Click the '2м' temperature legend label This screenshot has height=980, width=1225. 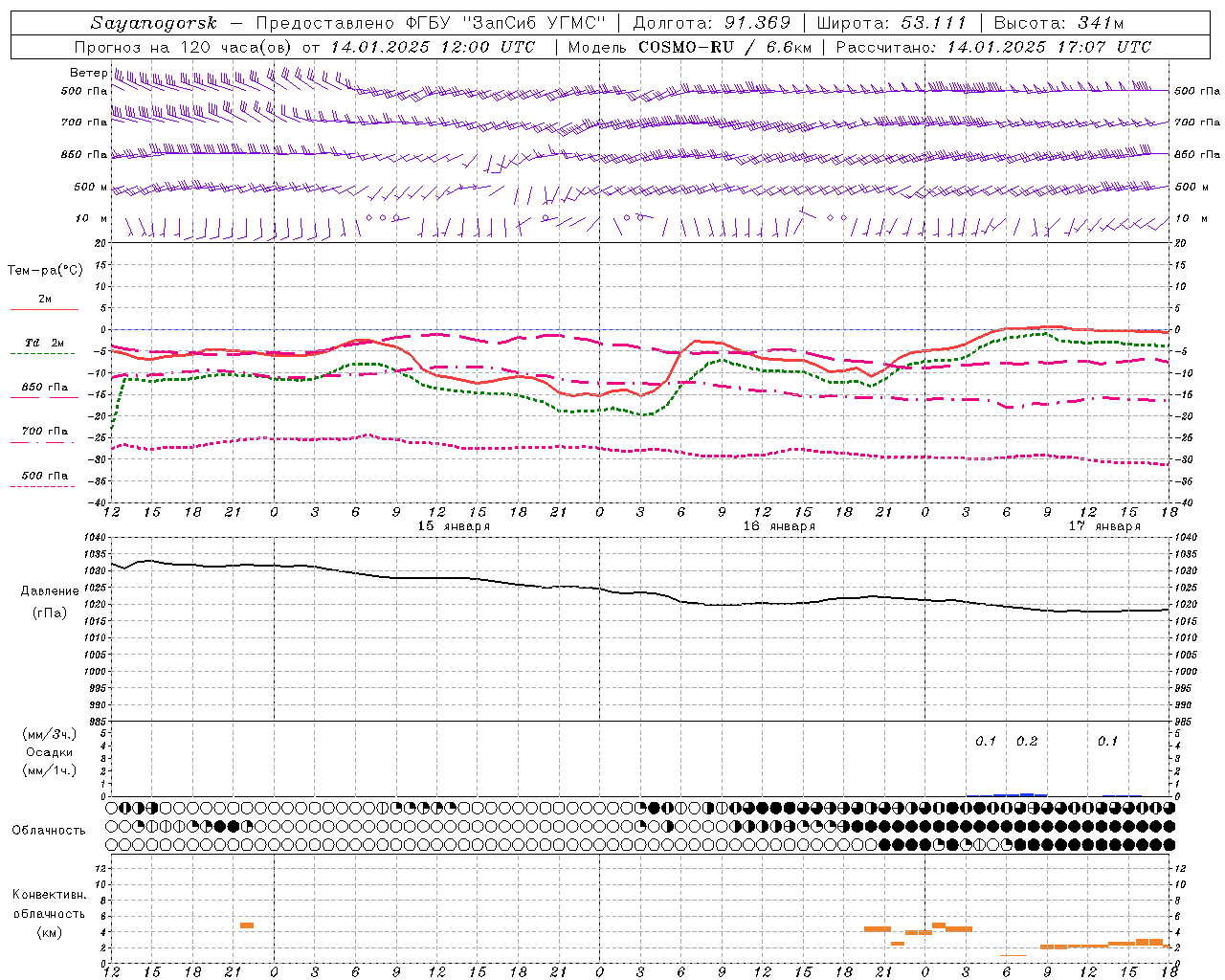point(45,300)
